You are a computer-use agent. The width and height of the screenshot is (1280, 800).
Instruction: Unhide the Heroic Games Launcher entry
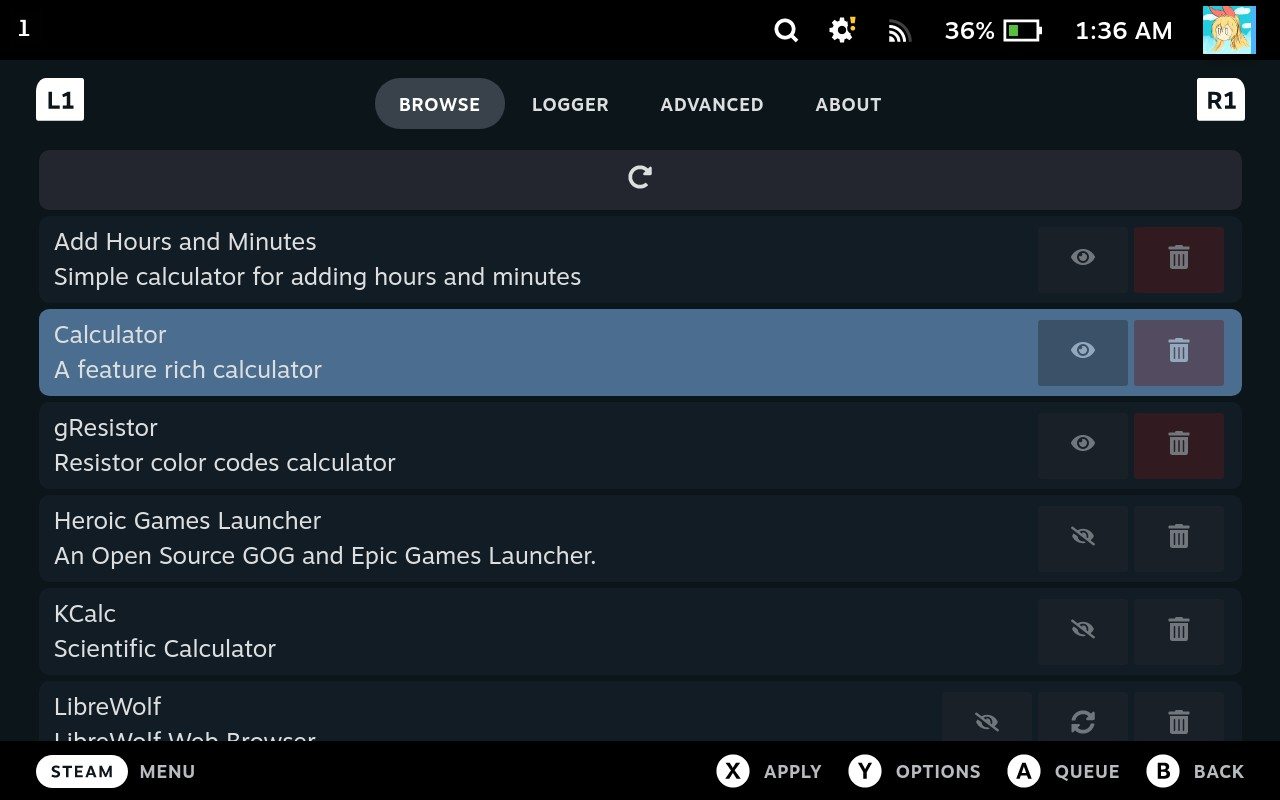coord(1083,539)
